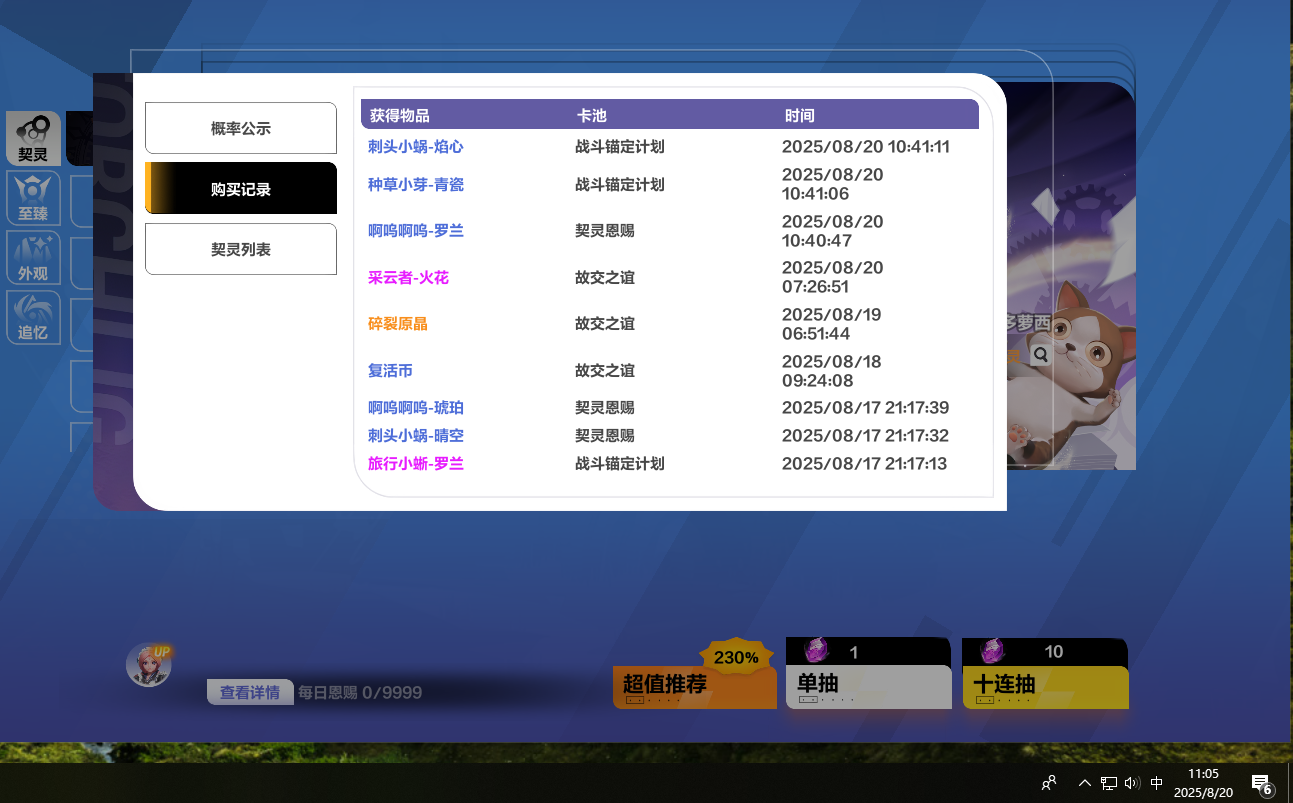Click the item 采云者-火花
This screenshot has width=1293, height=803.
point(408,278)
